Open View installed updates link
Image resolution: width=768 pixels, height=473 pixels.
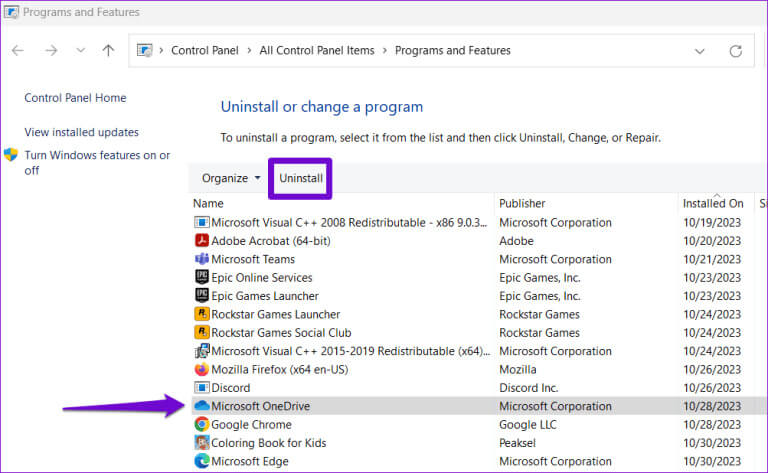tap(81, 132)
